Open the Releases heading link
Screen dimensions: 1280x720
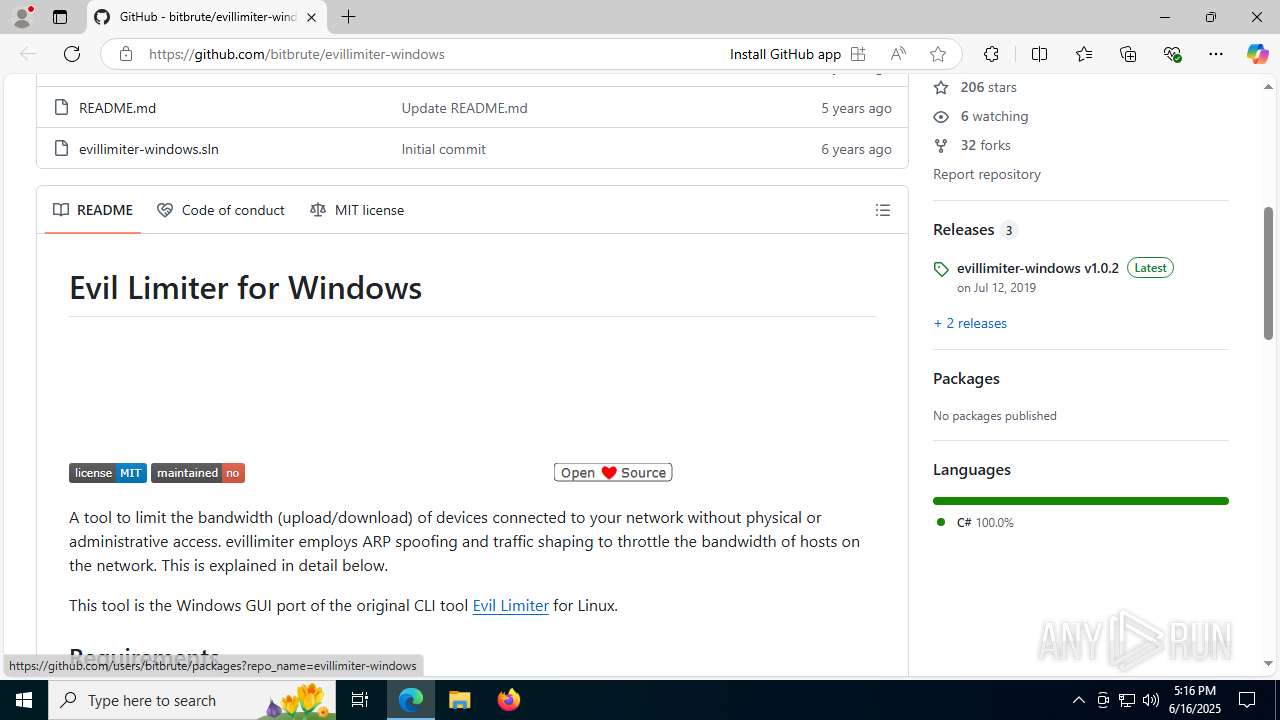975,229
